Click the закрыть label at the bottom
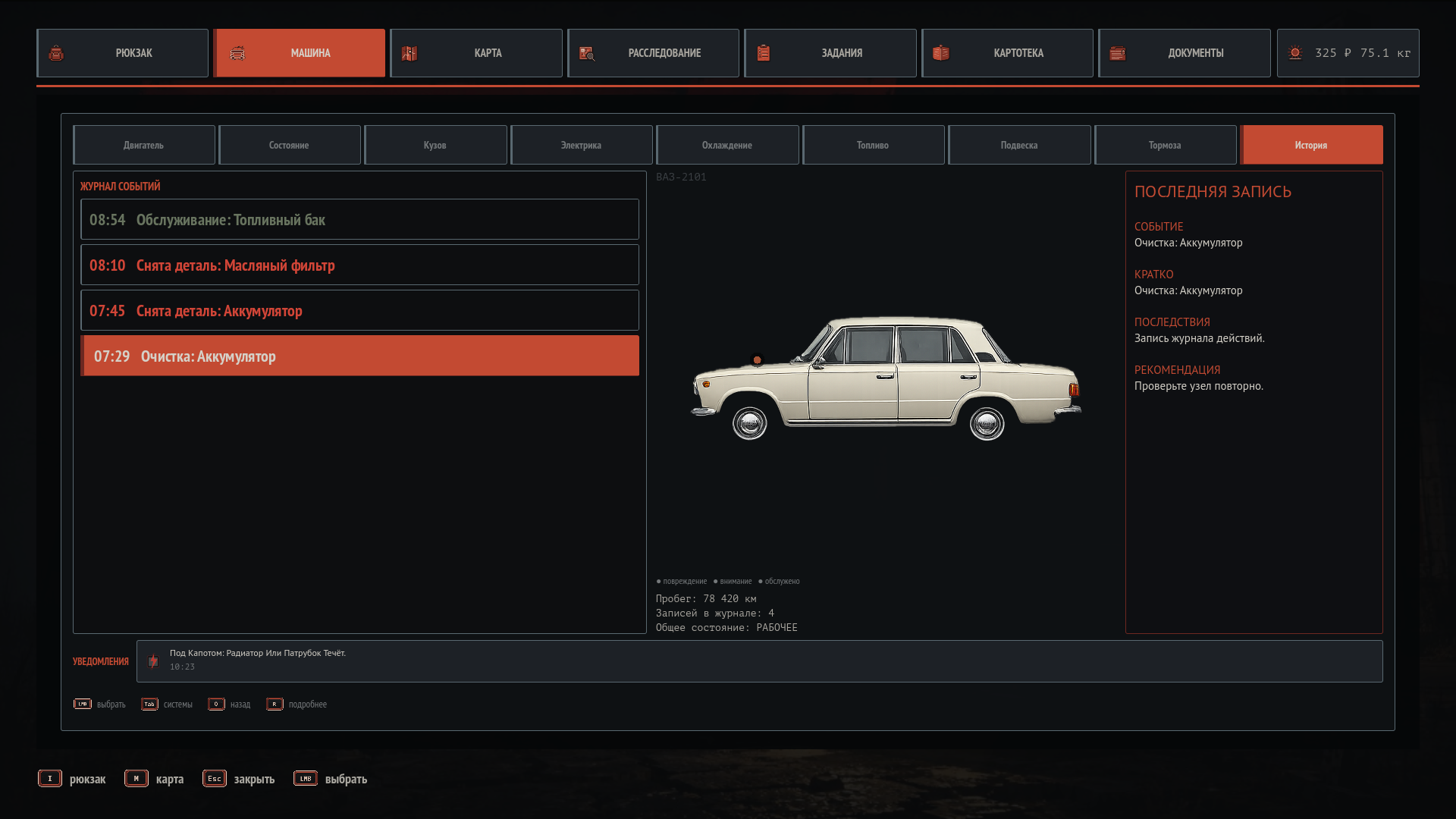 pyautogui.click(x=254, y=780)
